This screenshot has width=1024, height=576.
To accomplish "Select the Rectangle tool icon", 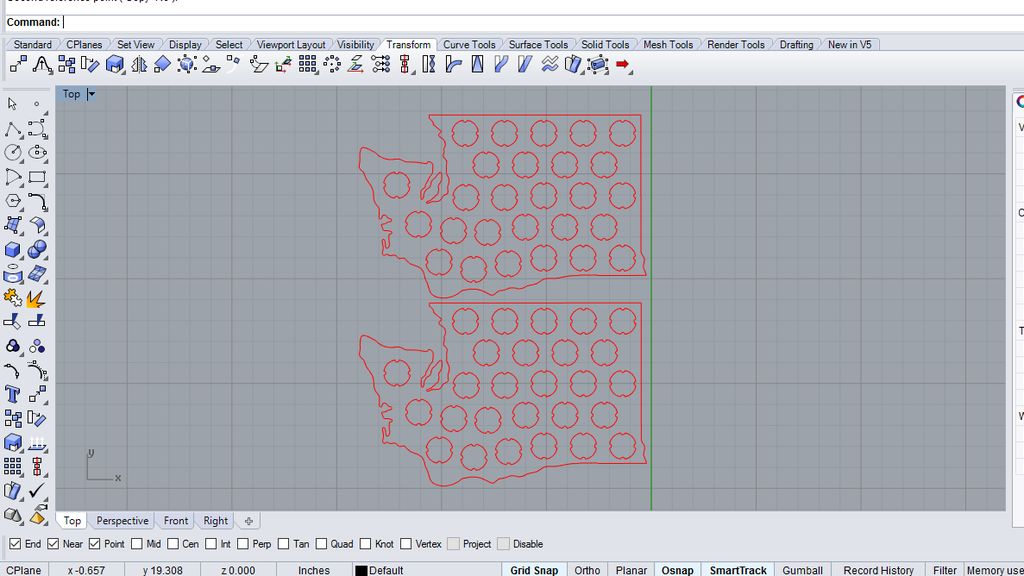I will (37, 177).
